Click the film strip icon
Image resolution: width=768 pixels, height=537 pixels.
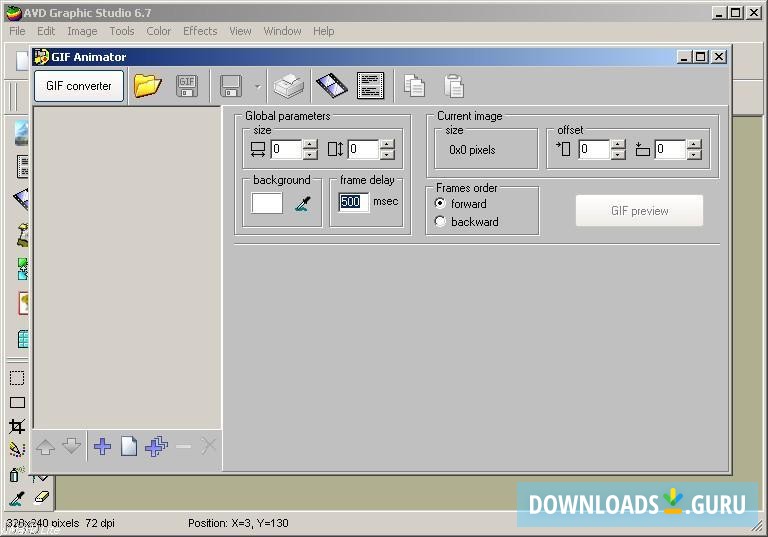tap(332, 86)
